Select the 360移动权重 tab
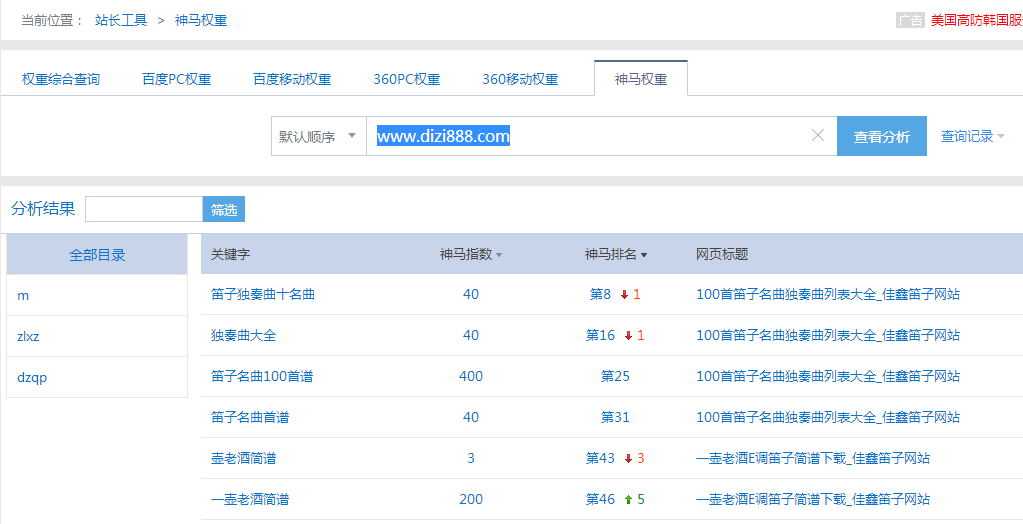 tap(520, 80)
